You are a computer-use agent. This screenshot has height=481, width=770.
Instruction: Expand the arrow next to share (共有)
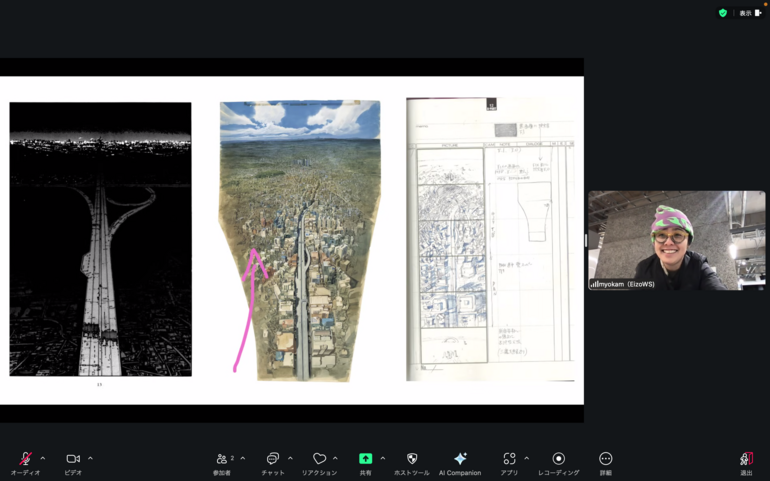coord(383,458)
